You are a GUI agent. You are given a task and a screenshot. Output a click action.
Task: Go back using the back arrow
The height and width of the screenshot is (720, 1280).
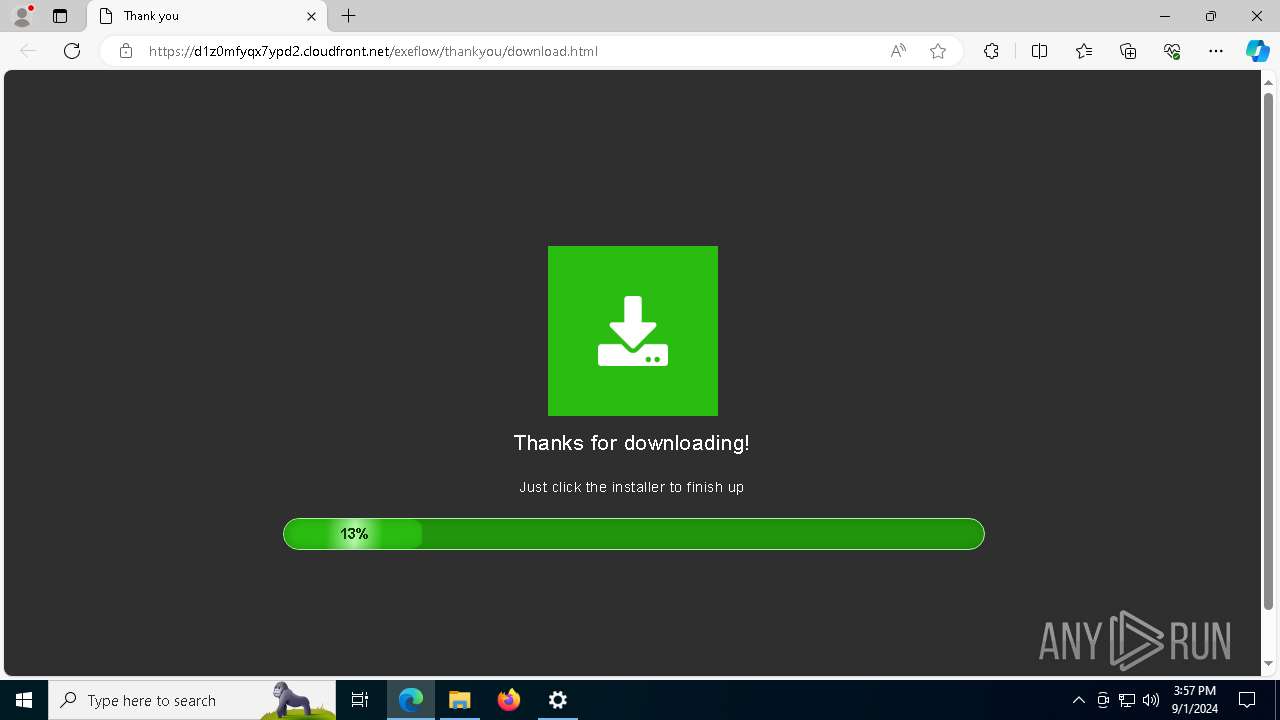tap(28, 51)
